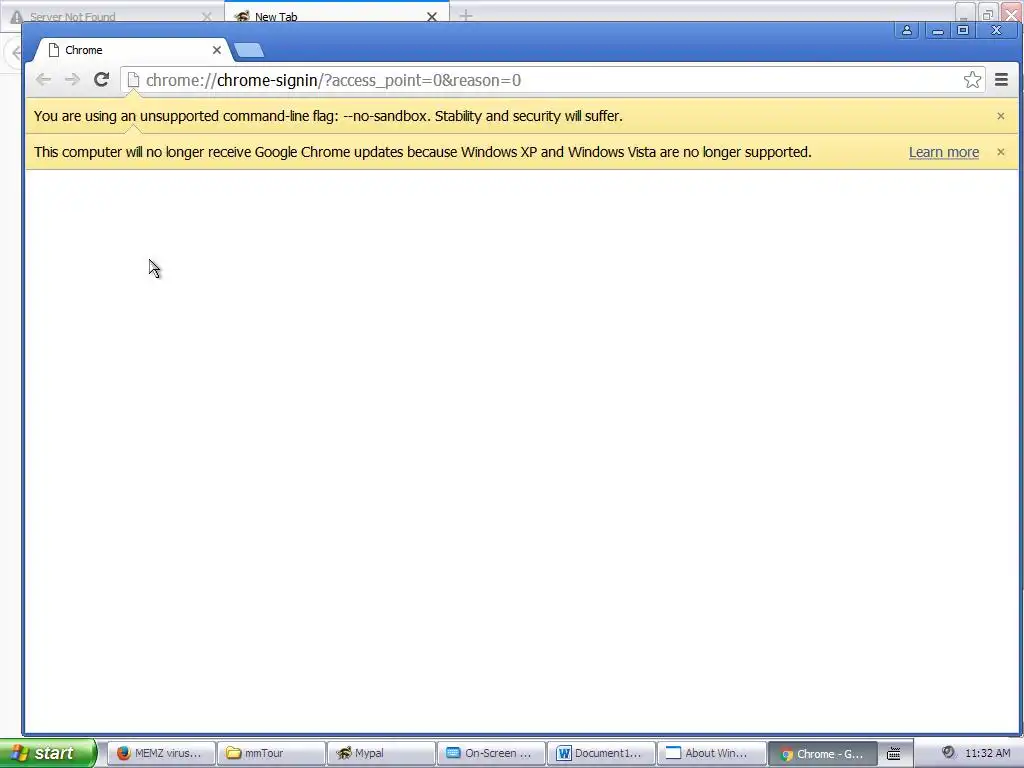Add new tab in background browser
Image resolution: width=1024 pixels, height=768 pixels.
(466, 15)
